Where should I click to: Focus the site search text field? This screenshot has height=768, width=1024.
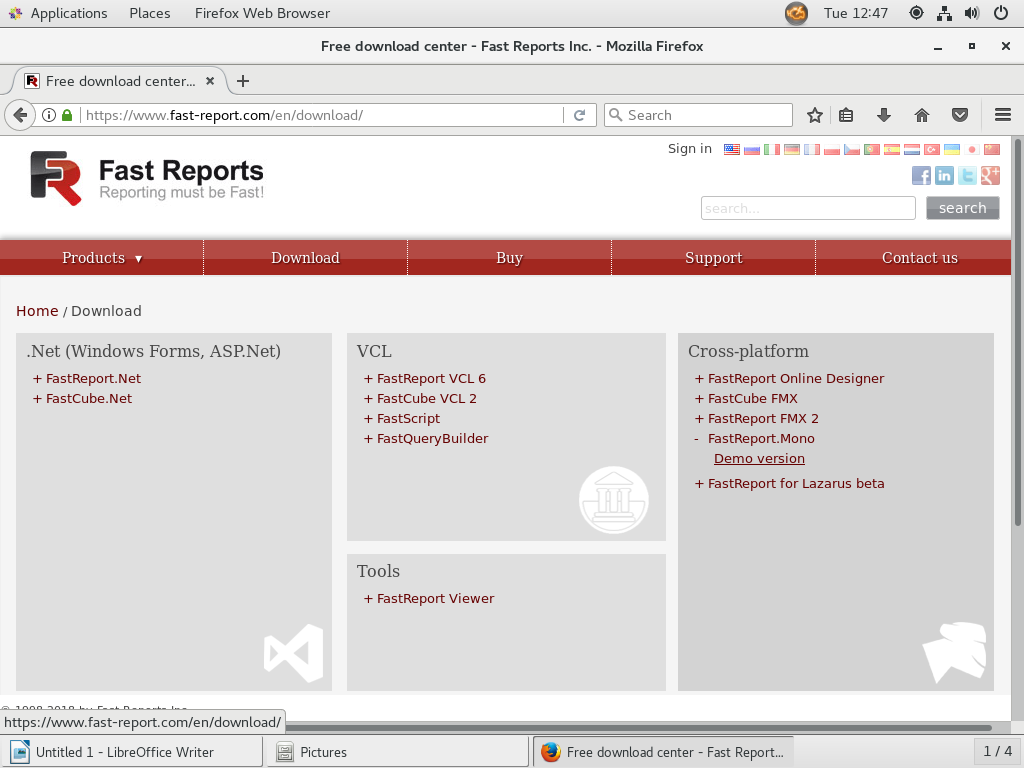click(808, 208)
